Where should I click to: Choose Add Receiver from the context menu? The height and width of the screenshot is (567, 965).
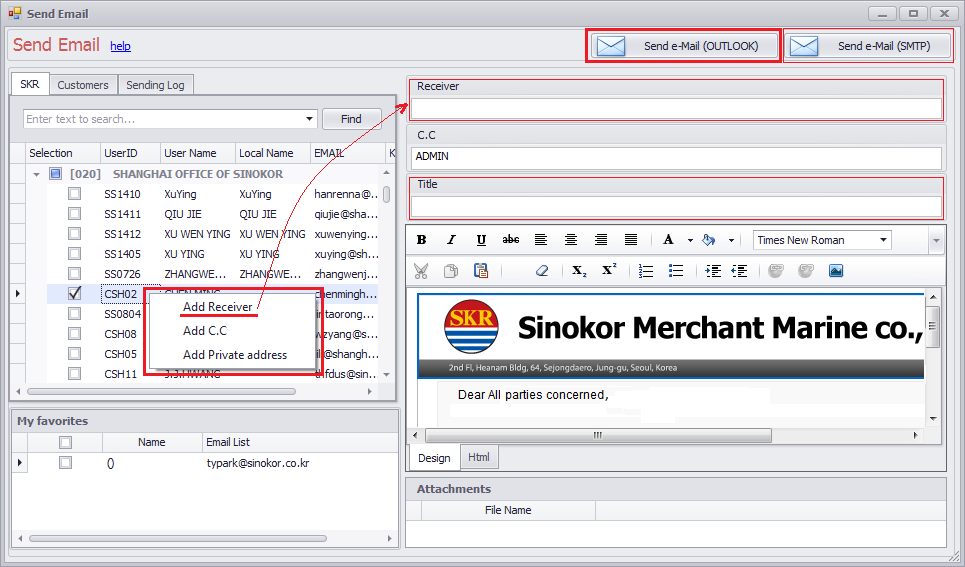pyautogui.click(x=218, y=307)
